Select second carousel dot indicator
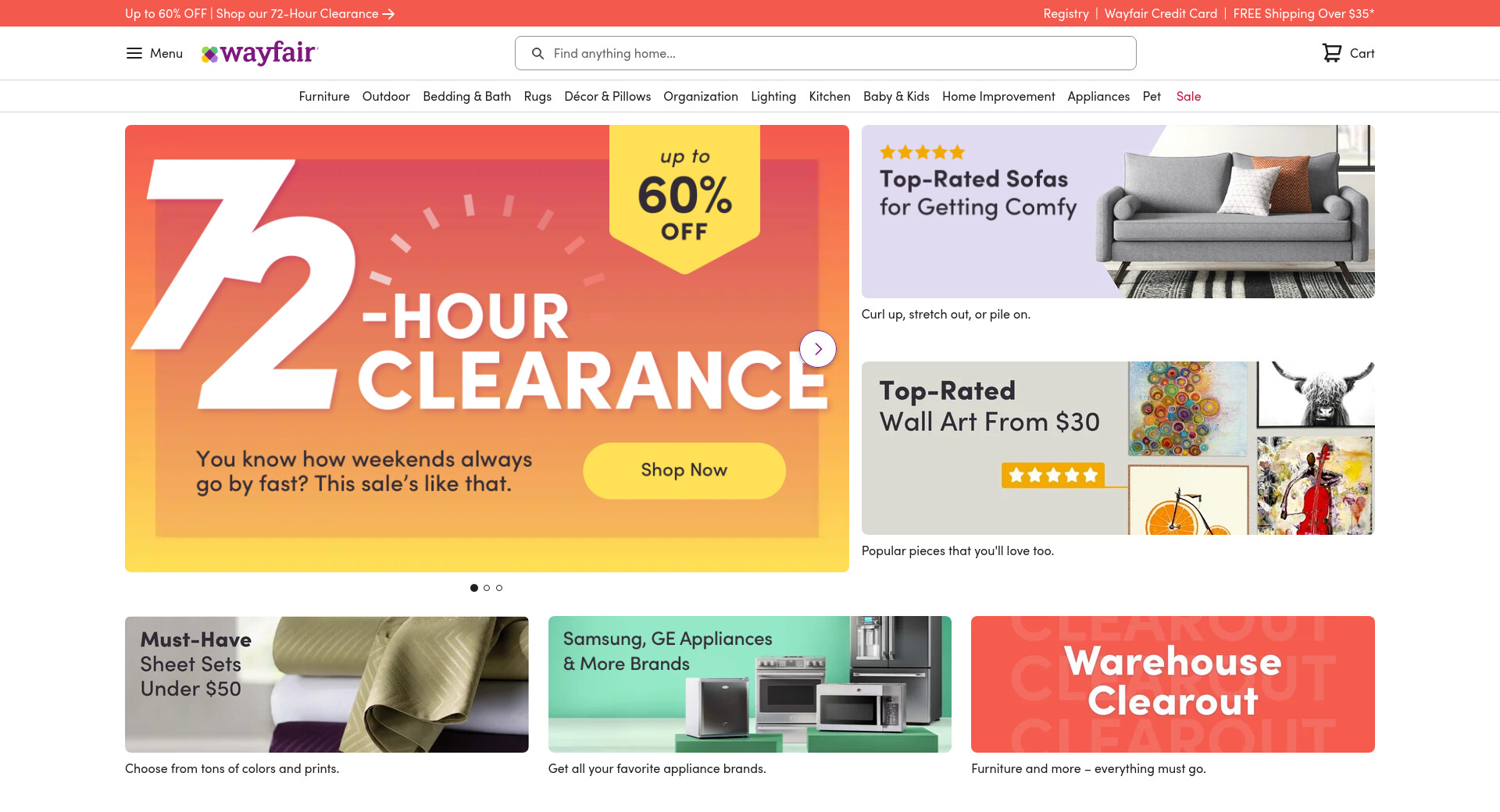The width and height of the screenshot is (1500, 812). tap(487, 588)
